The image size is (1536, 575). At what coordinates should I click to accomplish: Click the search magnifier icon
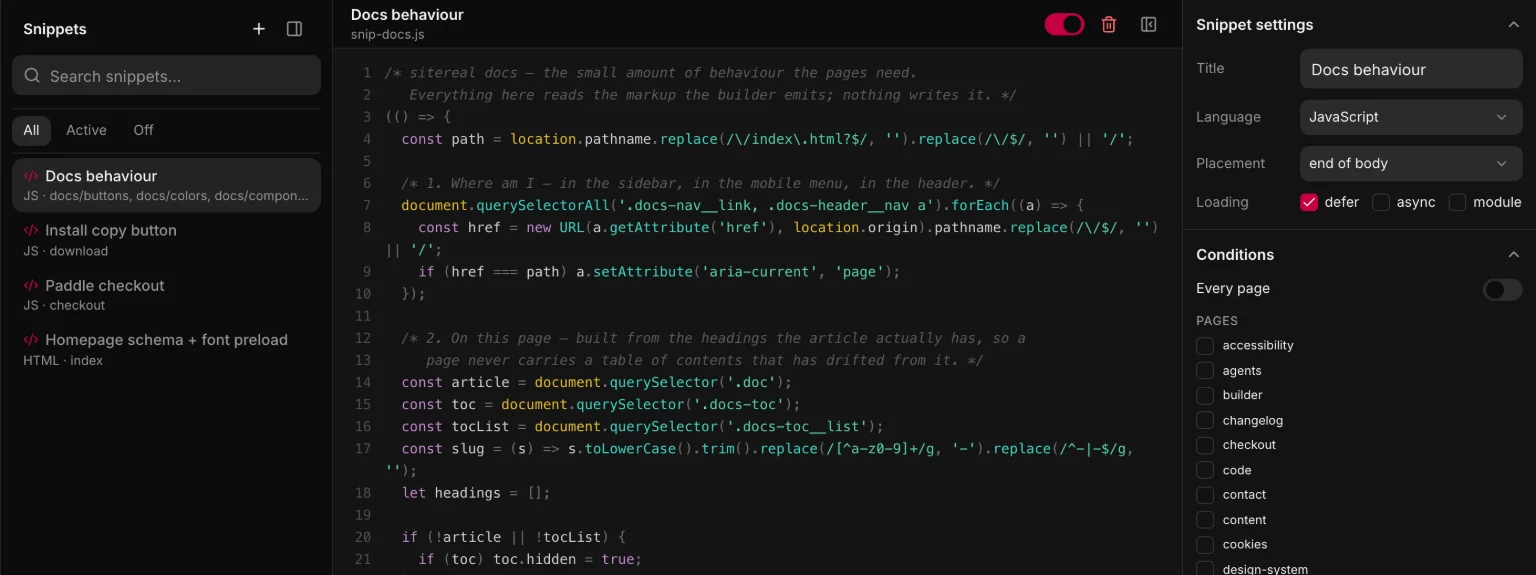pos(32,76)
